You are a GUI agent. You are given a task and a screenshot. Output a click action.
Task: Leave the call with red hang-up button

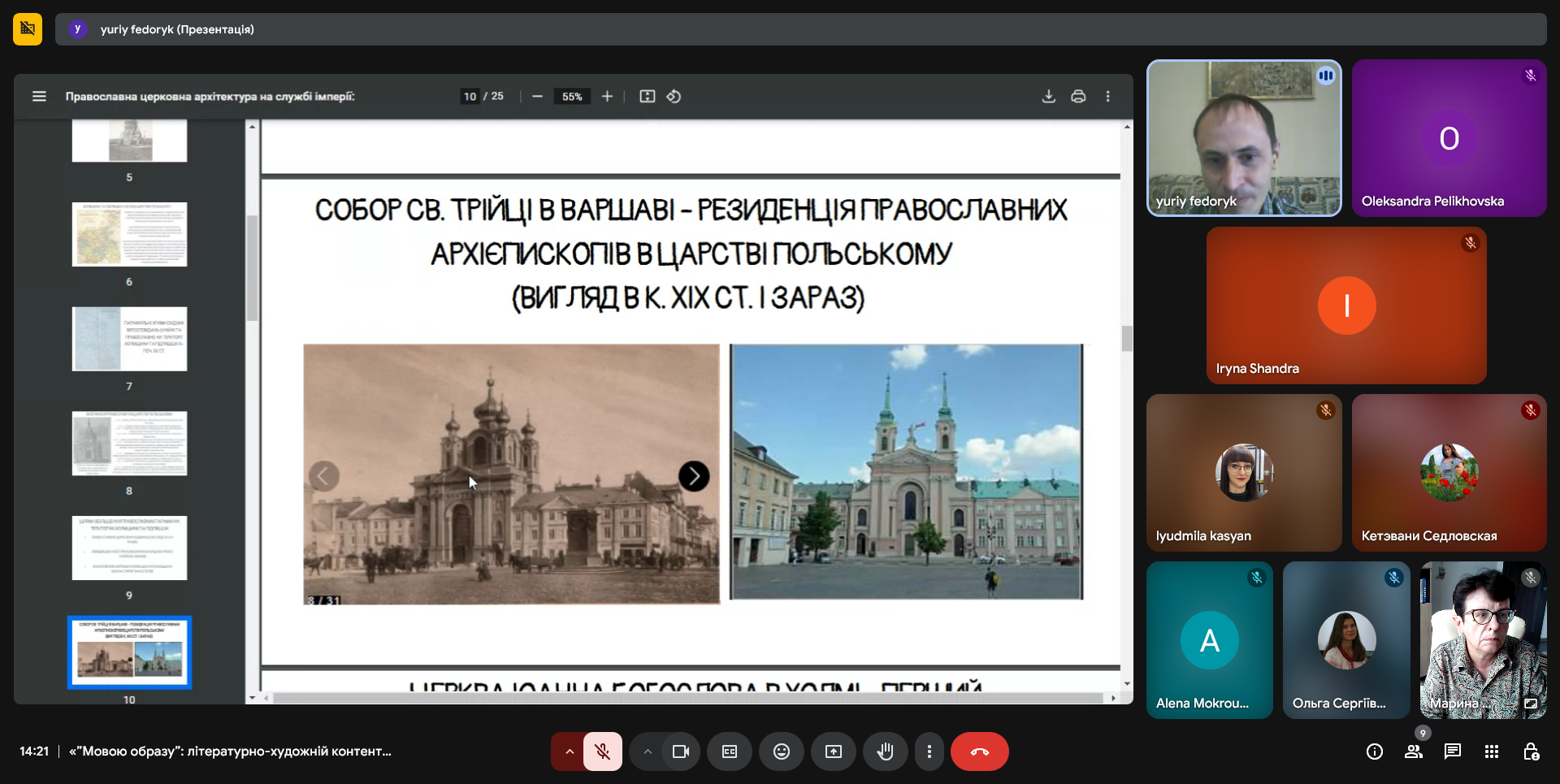pyautogui.click(x=979, y=752)
